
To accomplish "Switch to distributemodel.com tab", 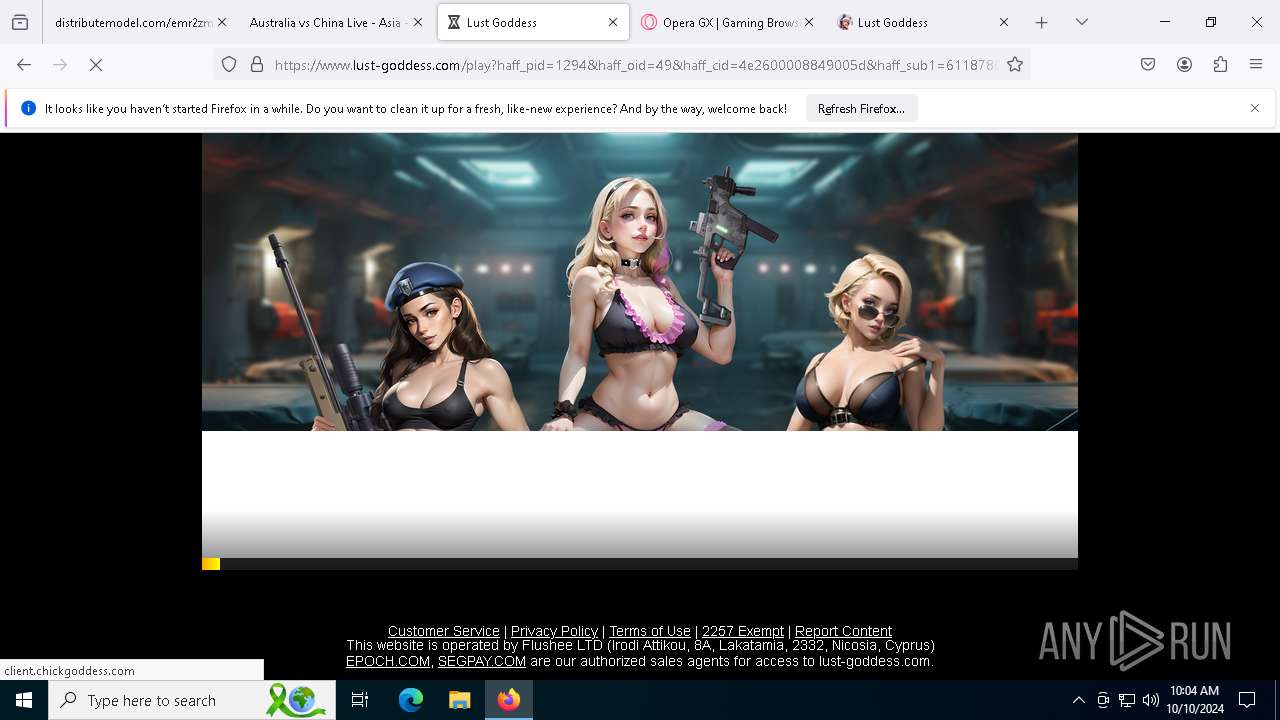I will tap(133, 22).
